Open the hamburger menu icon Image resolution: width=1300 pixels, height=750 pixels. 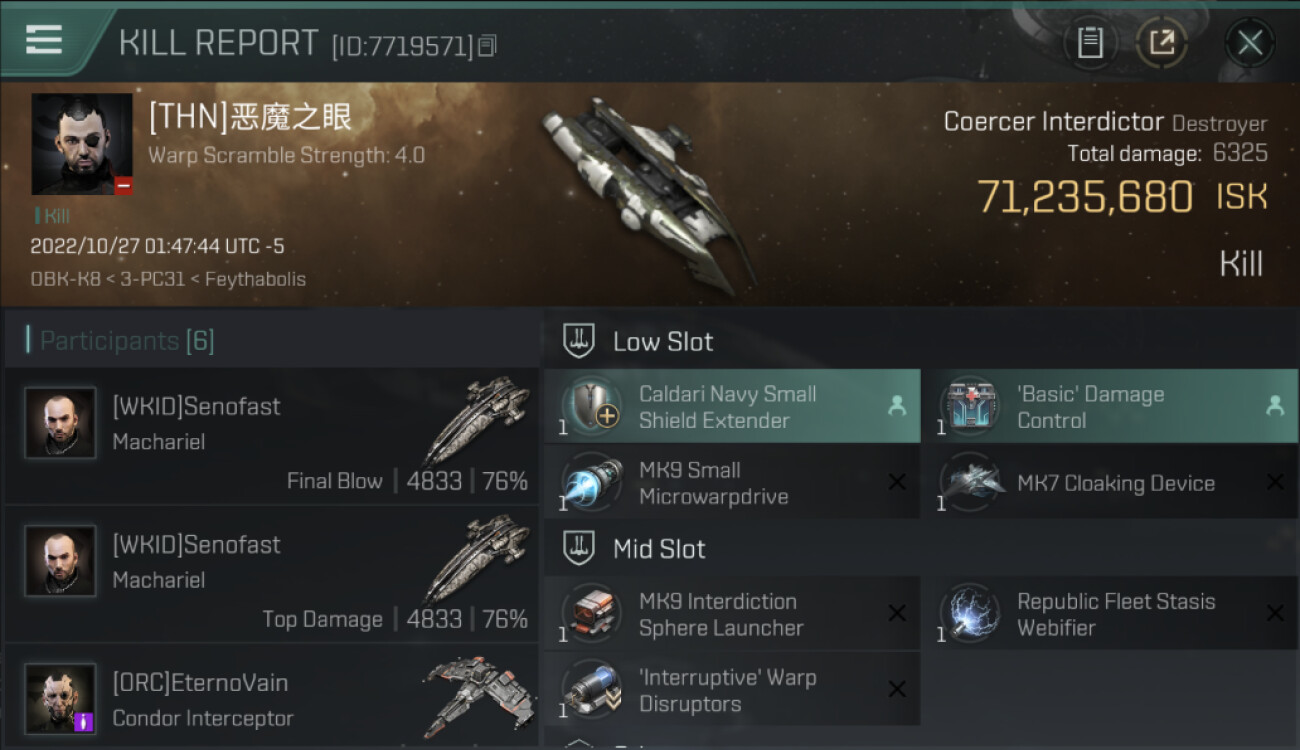(x=44, y=40)
